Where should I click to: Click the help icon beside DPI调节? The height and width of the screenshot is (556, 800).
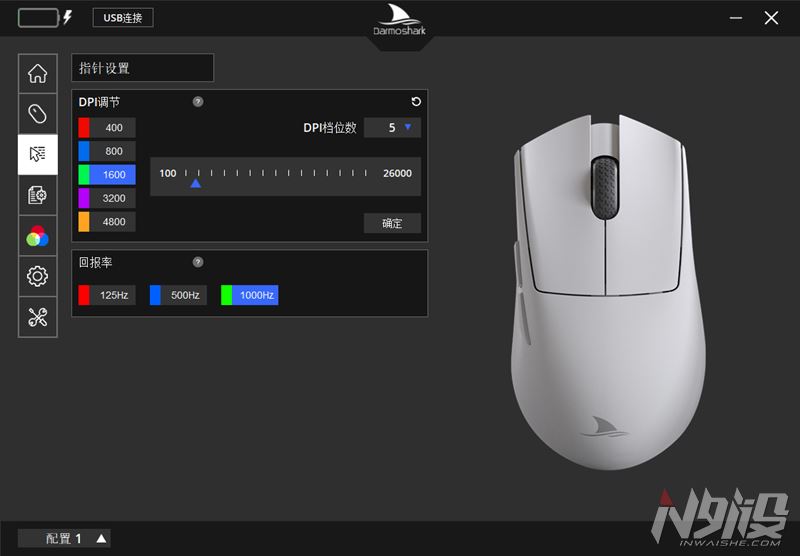coord(198,102)
